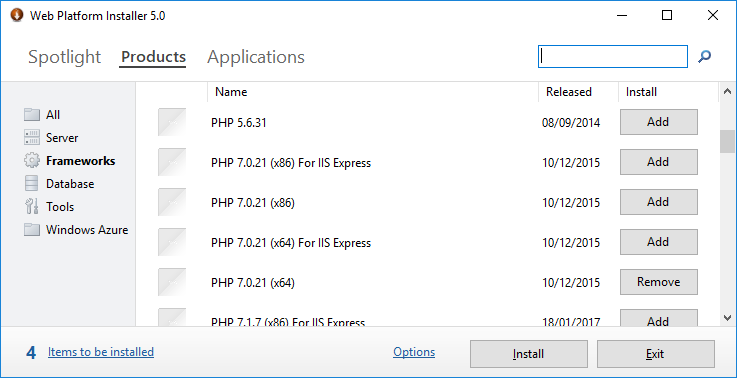The width and height of the screenshot is (737, 378).
Task: Click the 18/01/2017 release date
Action: pyautogui.click(x=571, y=322)
